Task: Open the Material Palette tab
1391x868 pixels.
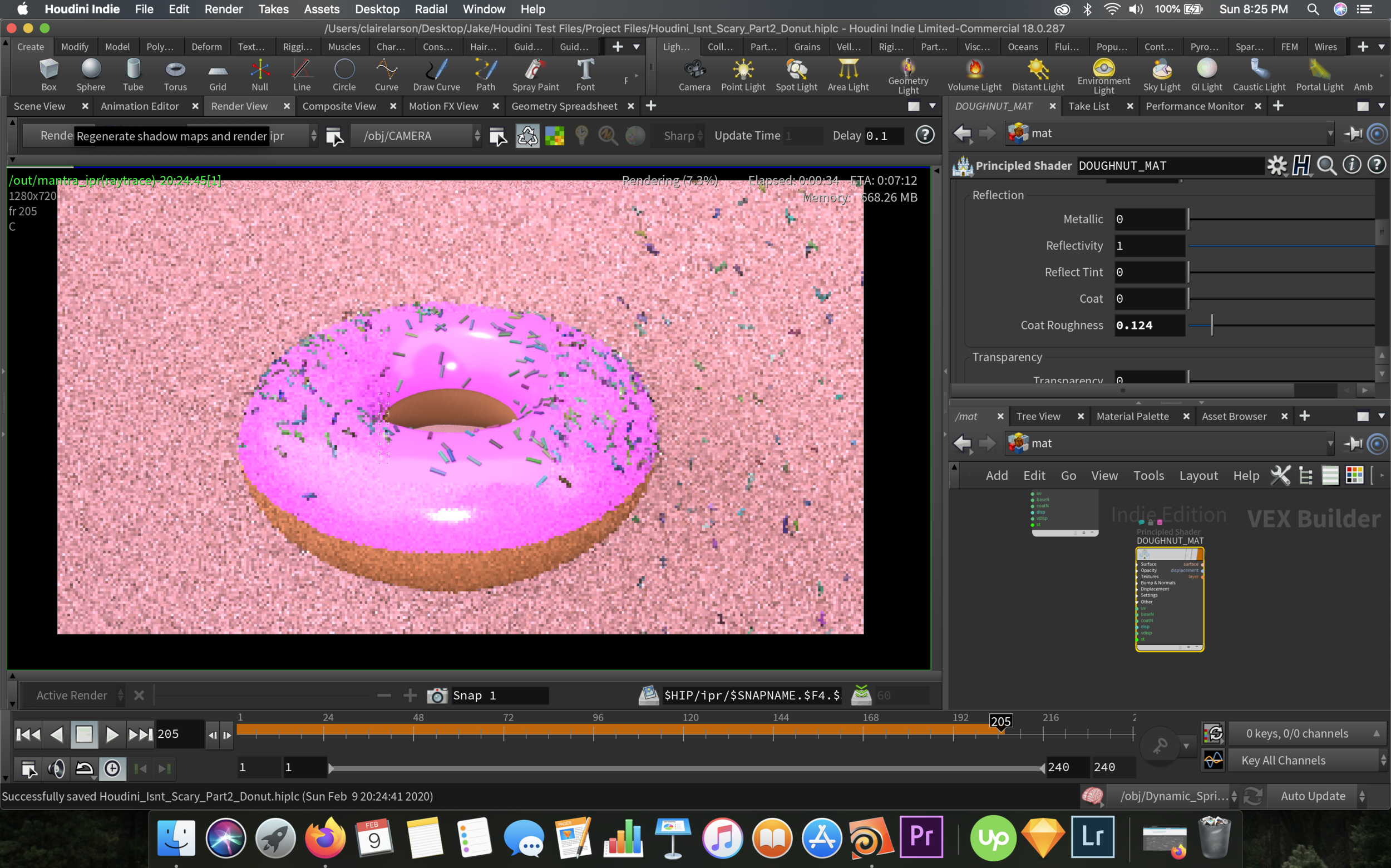Action: [1132, 416]
